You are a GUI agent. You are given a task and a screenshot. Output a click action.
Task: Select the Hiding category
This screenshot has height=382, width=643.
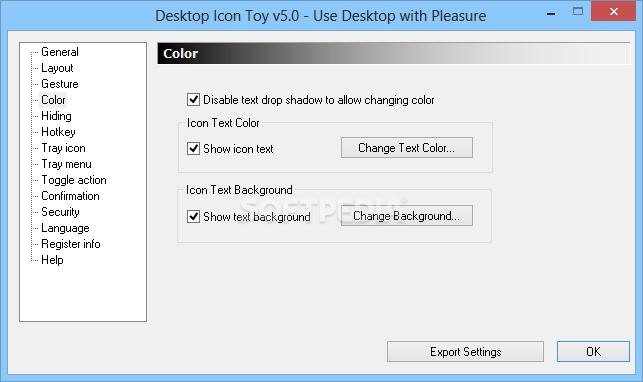56,116
